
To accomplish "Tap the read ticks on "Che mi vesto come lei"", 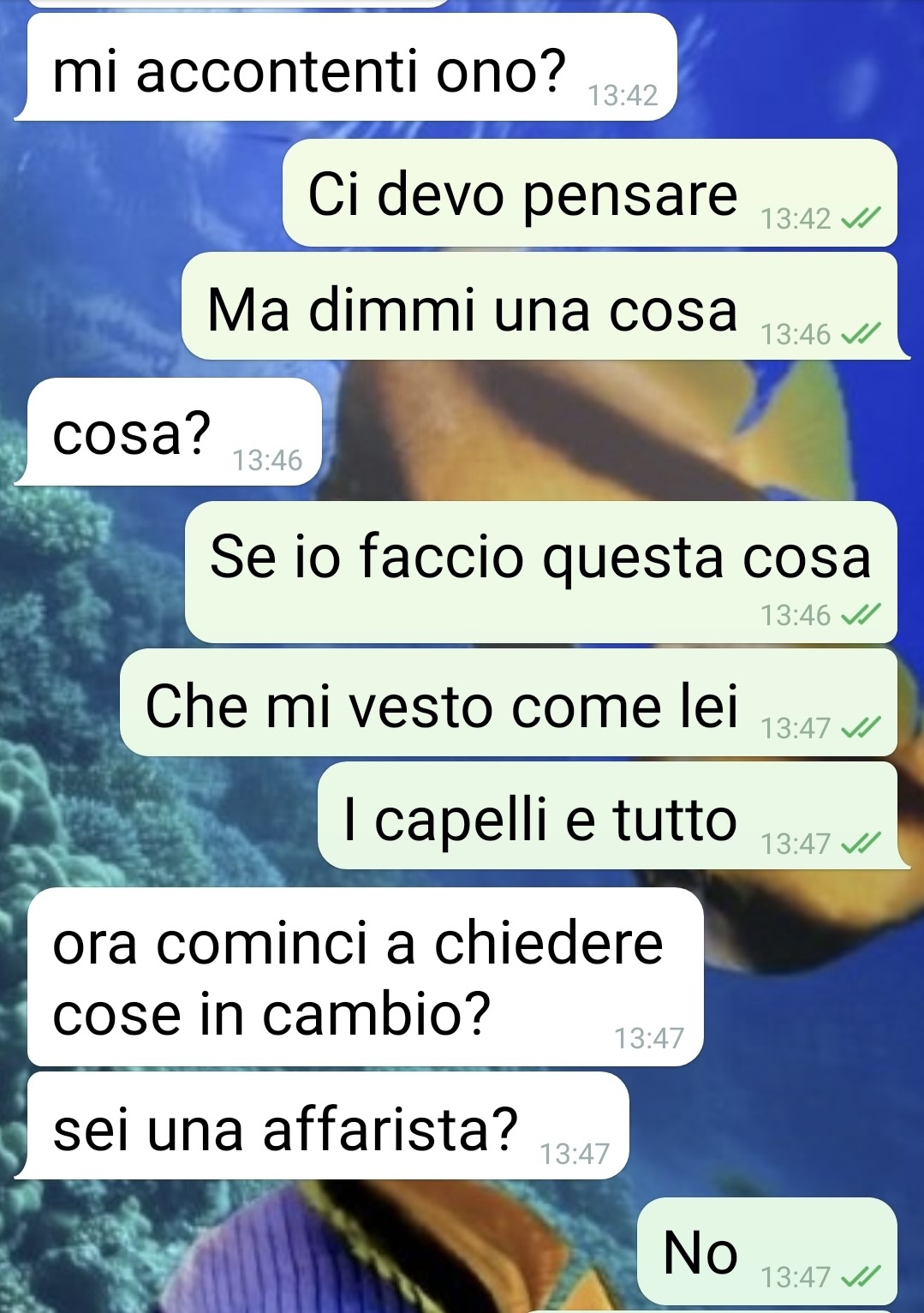I will pyautogui.click(x=861, y=728).
